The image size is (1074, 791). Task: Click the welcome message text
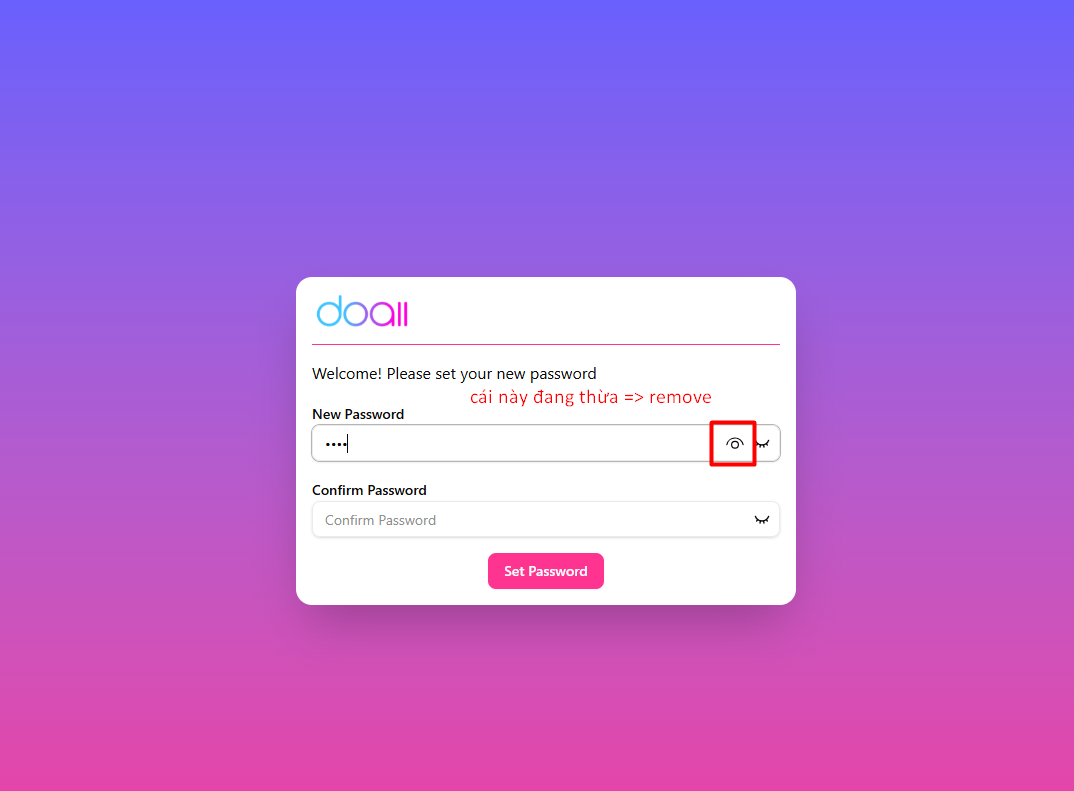tap(454, 374)
